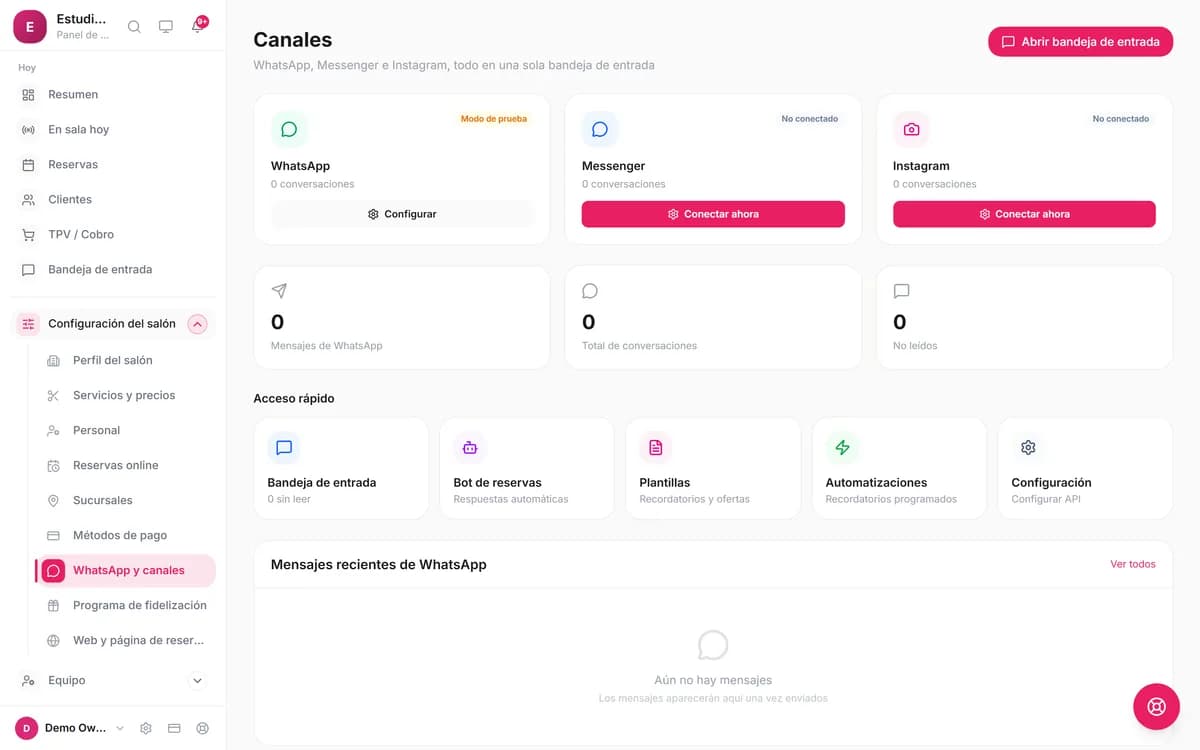The image size is (1200, 750).
Task: Collapse the Configuración del salón section chevron
Action: (198, 324)
